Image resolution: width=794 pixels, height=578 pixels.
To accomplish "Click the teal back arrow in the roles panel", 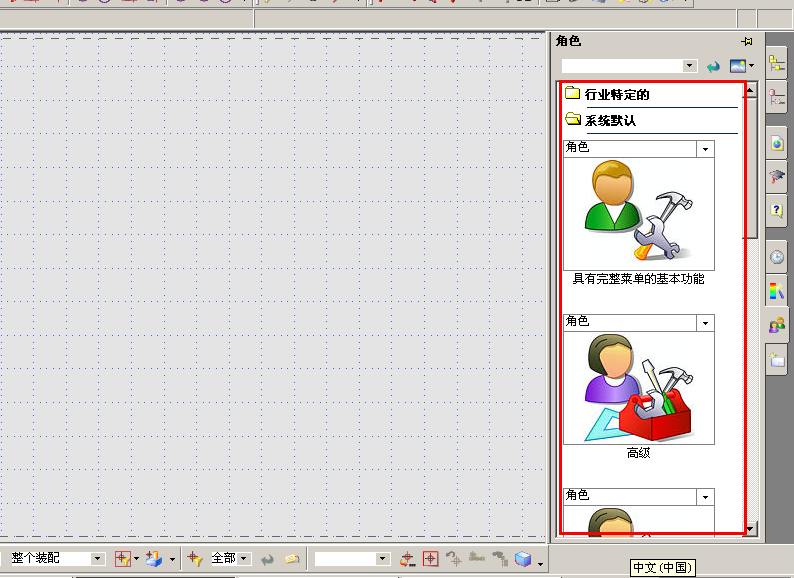I will pos(713,66).
